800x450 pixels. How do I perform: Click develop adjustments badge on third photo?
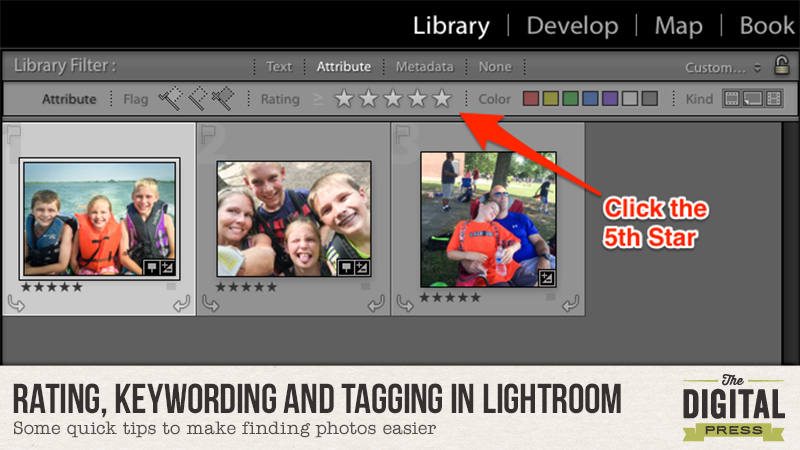pos(546,278)
